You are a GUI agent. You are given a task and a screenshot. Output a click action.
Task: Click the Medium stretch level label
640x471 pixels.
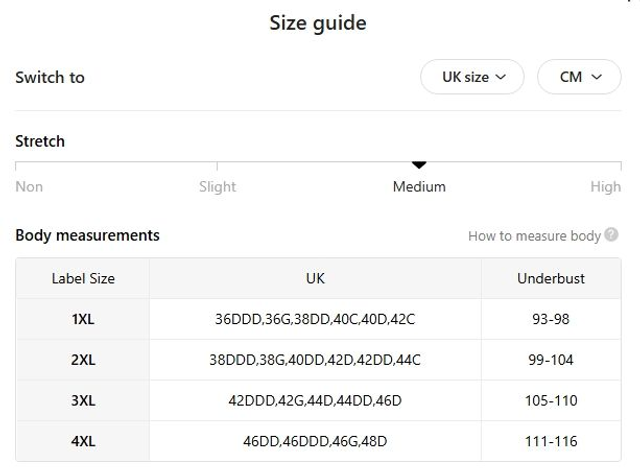point(419,186)
